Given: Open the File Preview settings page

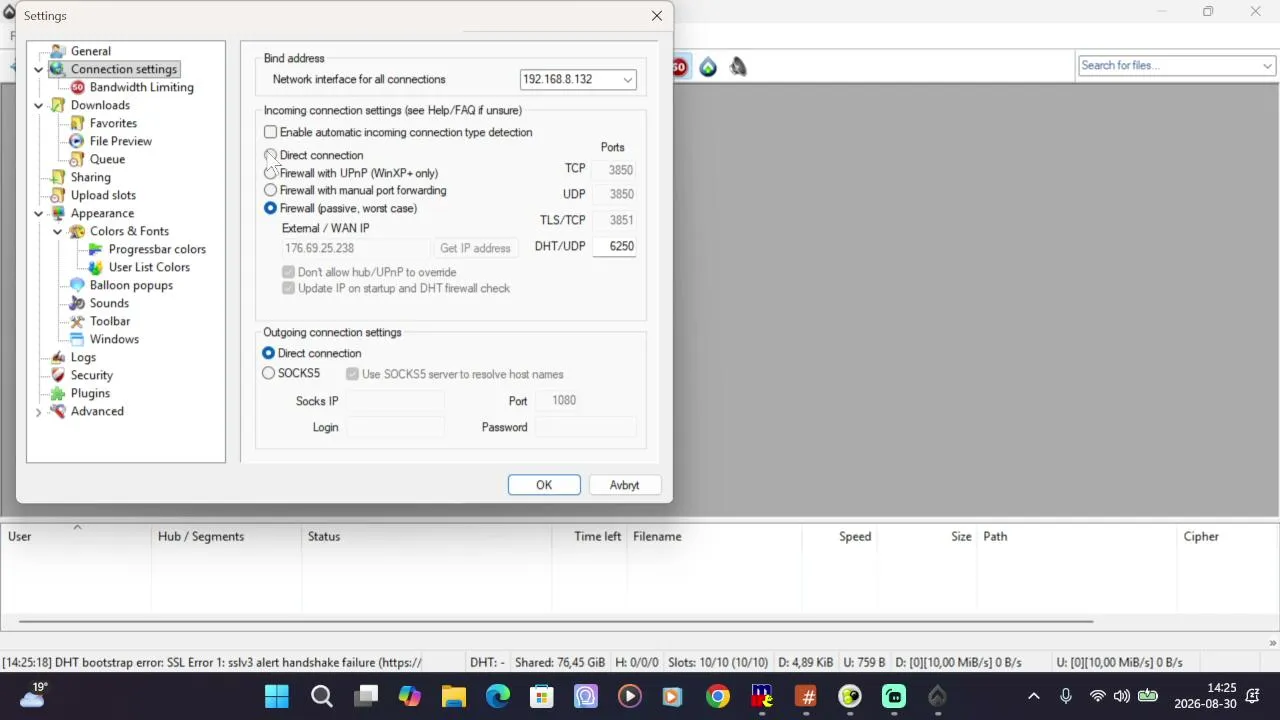Looking at the screenshot, I should point(120,141).
